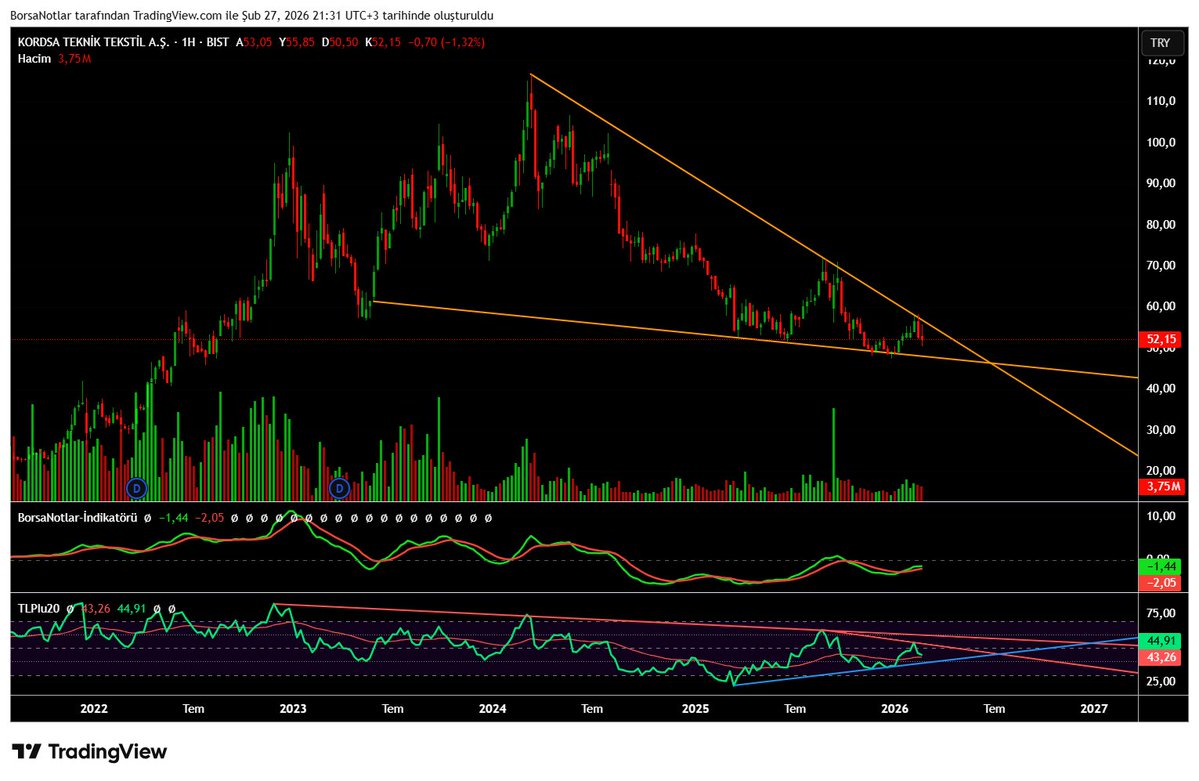Click the Y55,85 high value
Viewport: 1199px width, 781px height.
coord(296,43)
